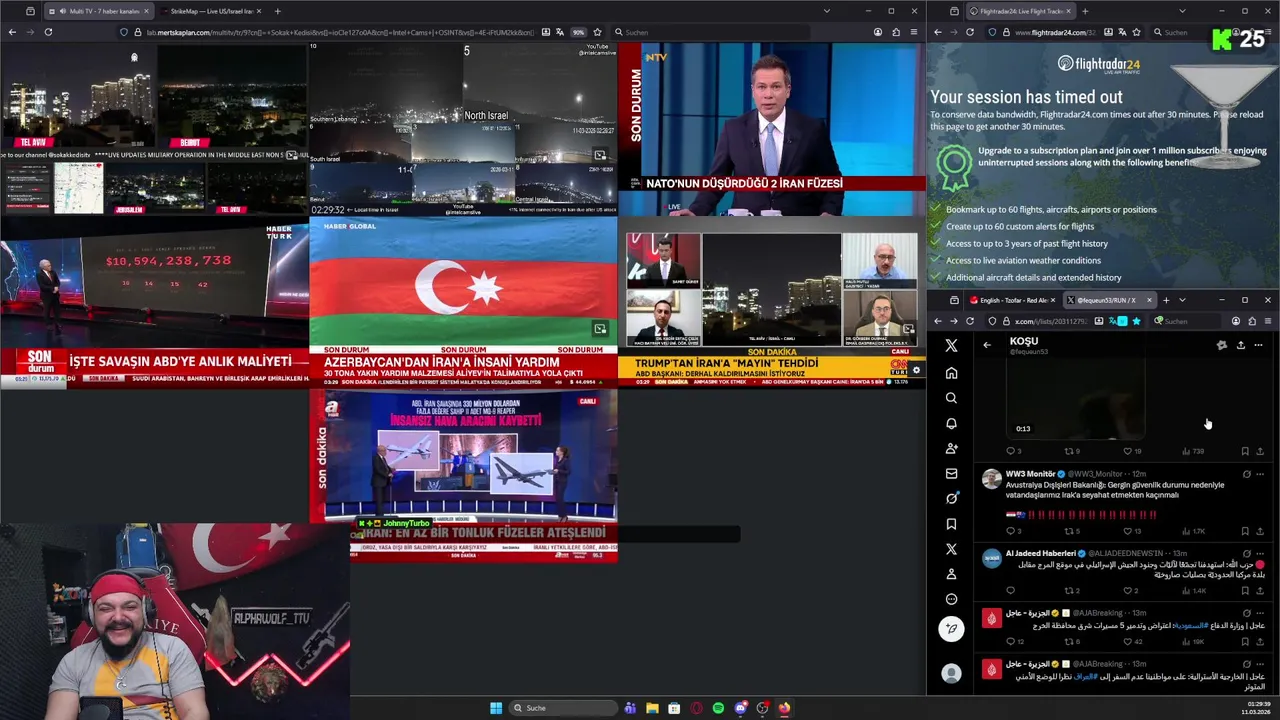Open Firefox hamburger menu in X window
The image size is (1280, 720).
coord(1268,321)
